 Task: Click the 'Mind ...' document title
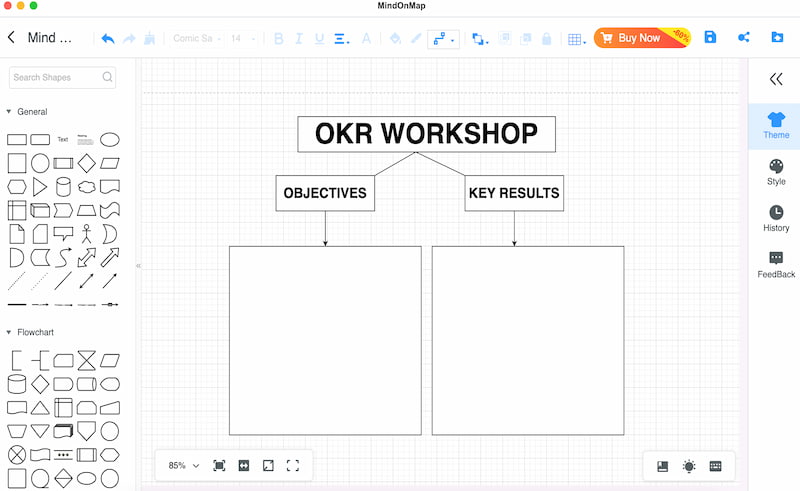[x=49, y=38]
